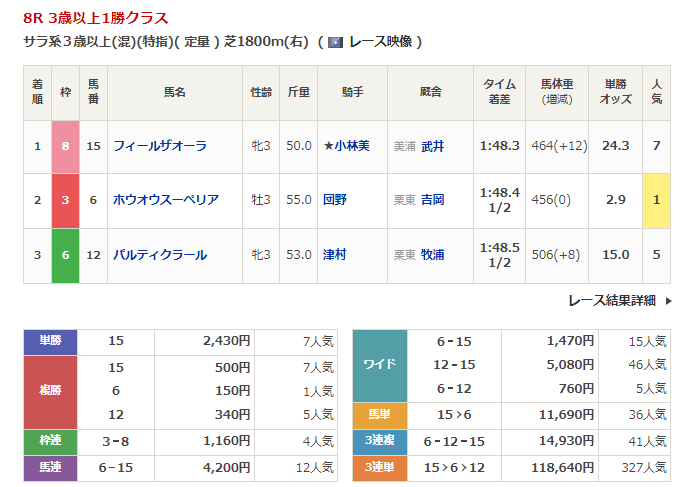Click the 複勝 bet type label
This screenshot has height=487, width=689.
coord(49,391)
